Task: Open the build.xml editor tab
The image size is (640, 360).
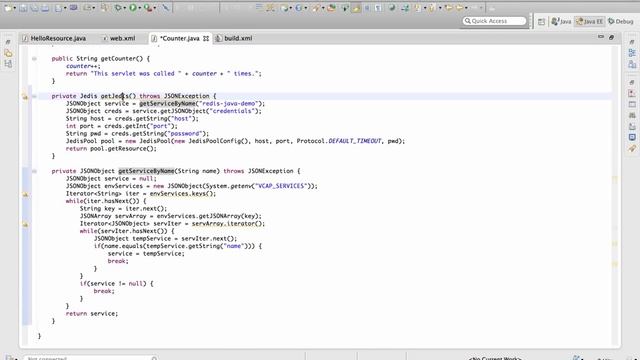Action: (234, 38)
